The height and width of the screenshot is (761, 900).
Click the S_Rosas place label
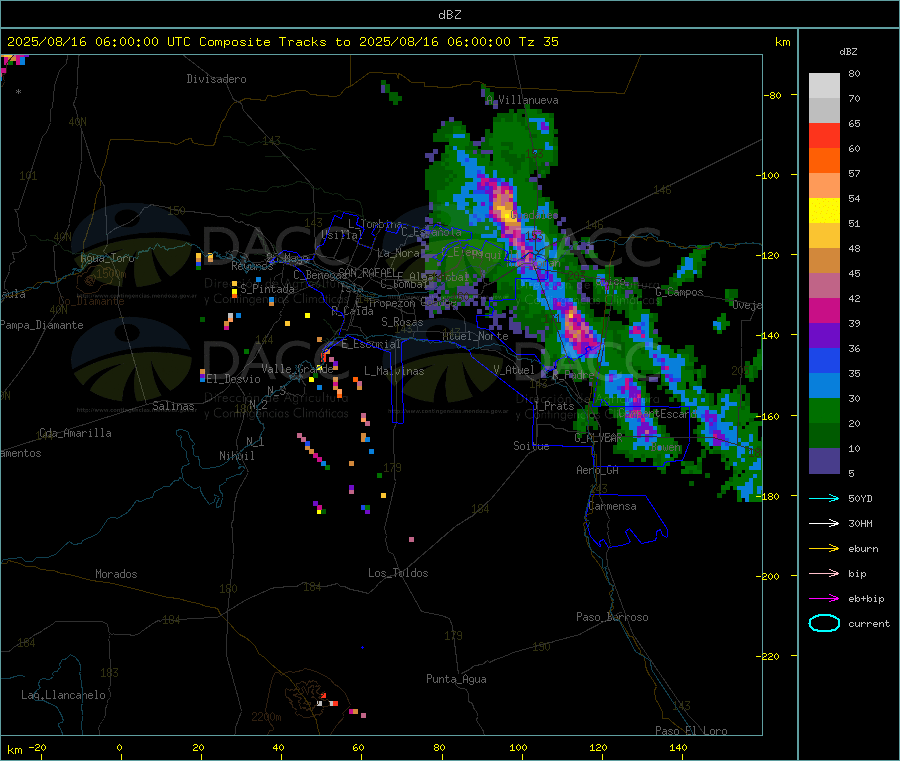[402, 322]
